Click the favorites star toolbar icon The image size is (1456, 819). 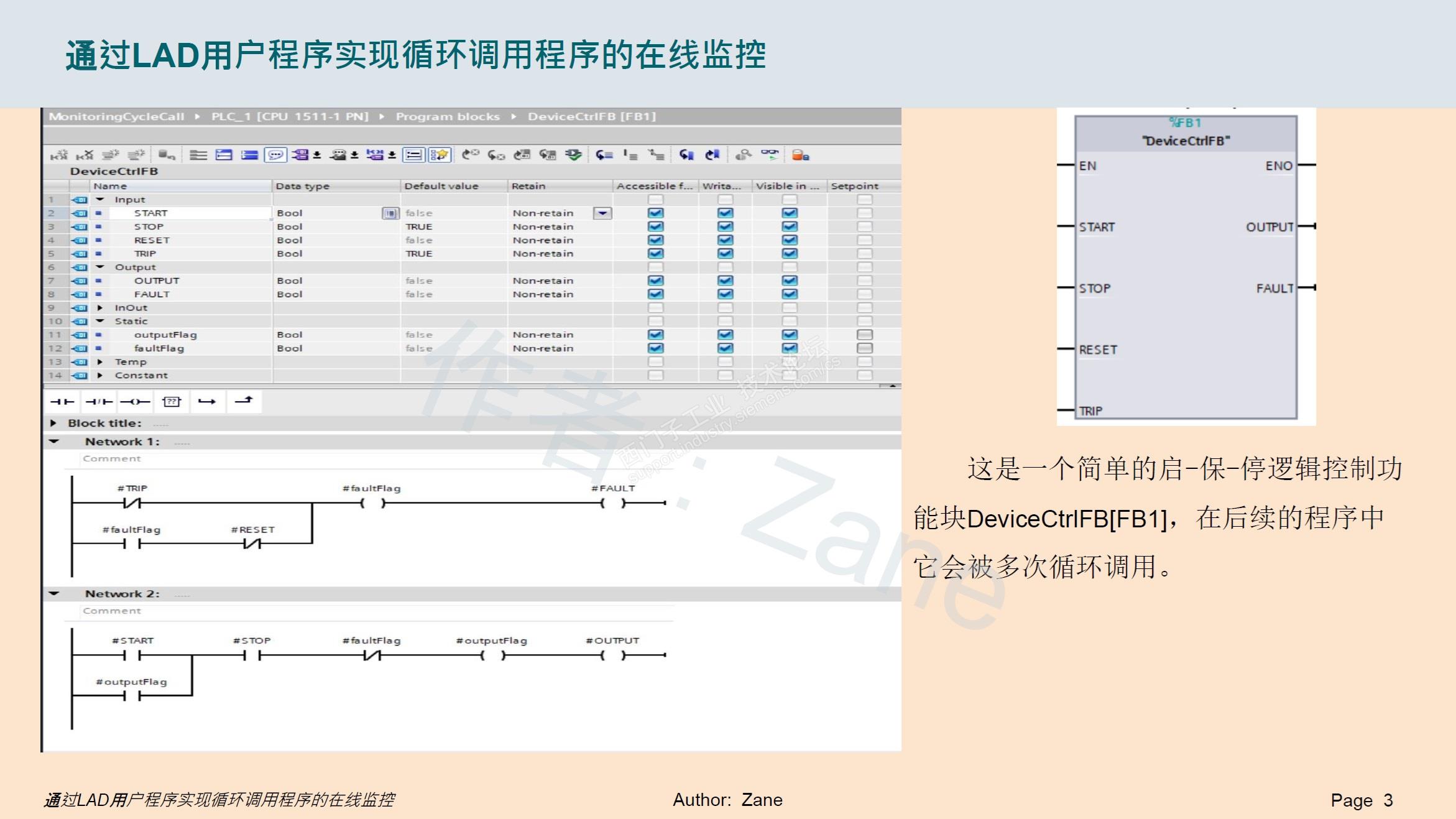click(x=440, y=155)
